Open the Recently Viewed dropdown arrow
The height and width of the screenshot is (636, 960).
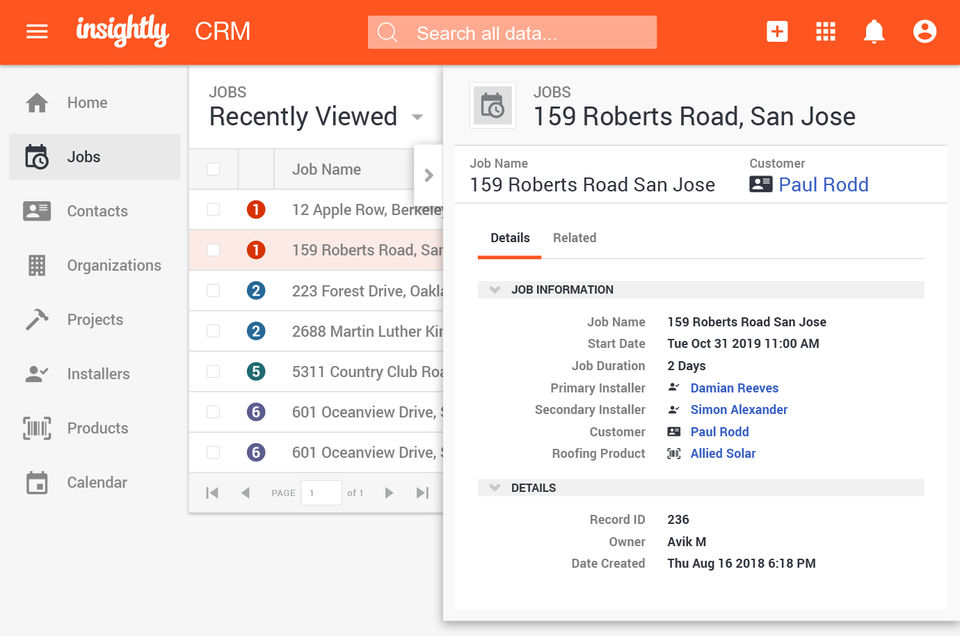coord(418,117)
